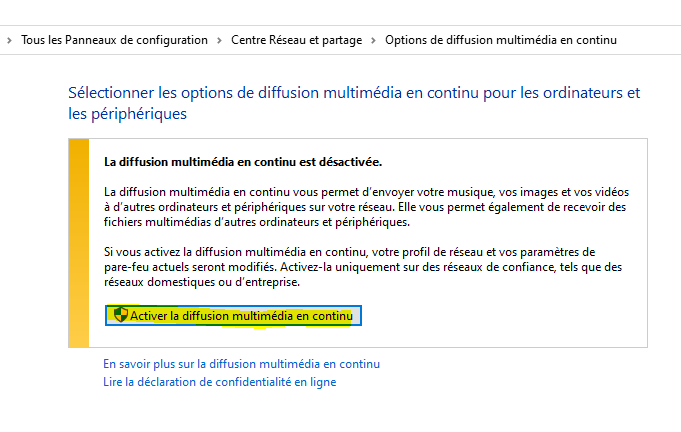Viewport: 681px width, 432px height.
Task: Expand chevron after Tous les Panneaux de configuration
Action: [219, 40]
